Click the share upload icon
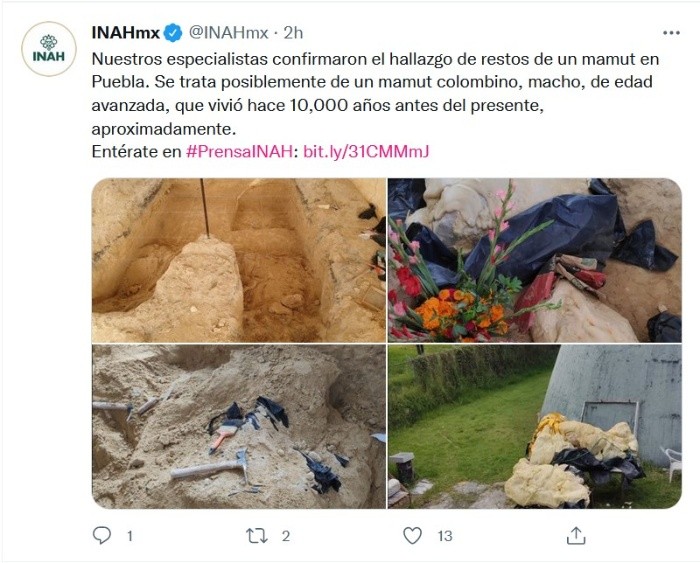The width and height of the screenshot is (700, 563). pos(576,535)
